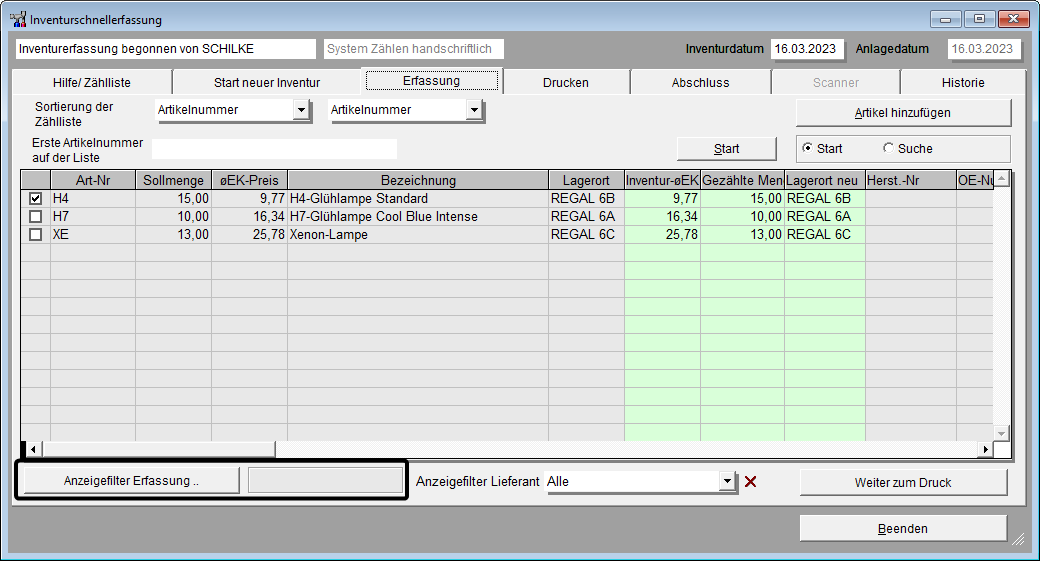Image resolution: width=1040 pixels, height=561 pixels.
Task: Tick the checkbox for article H4
Action: click(36, 198)
